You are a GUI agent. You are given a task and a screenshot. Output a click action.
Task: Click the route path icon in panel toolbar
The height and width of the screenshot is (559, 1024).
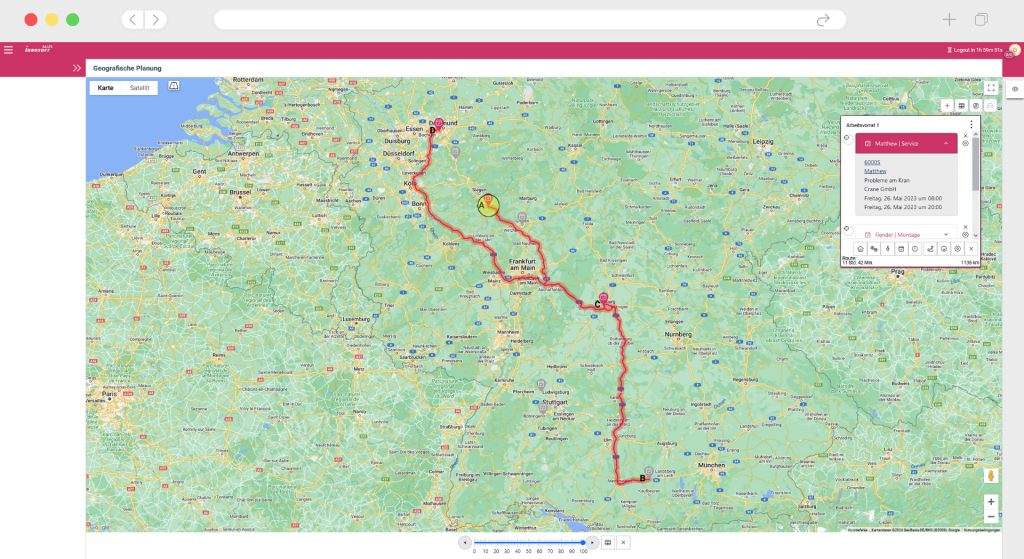[930, 249]
